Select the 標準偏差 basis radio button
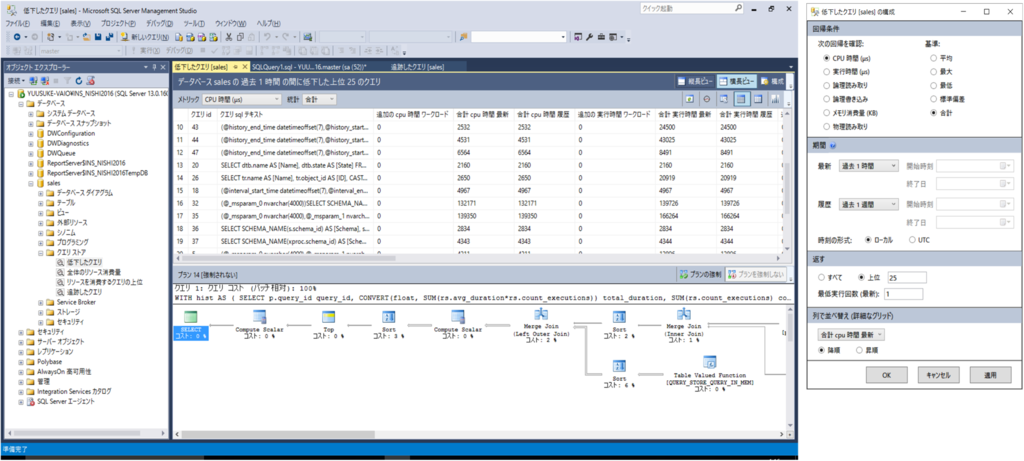Screen dimensions: 1024x461 pos(934,99)
